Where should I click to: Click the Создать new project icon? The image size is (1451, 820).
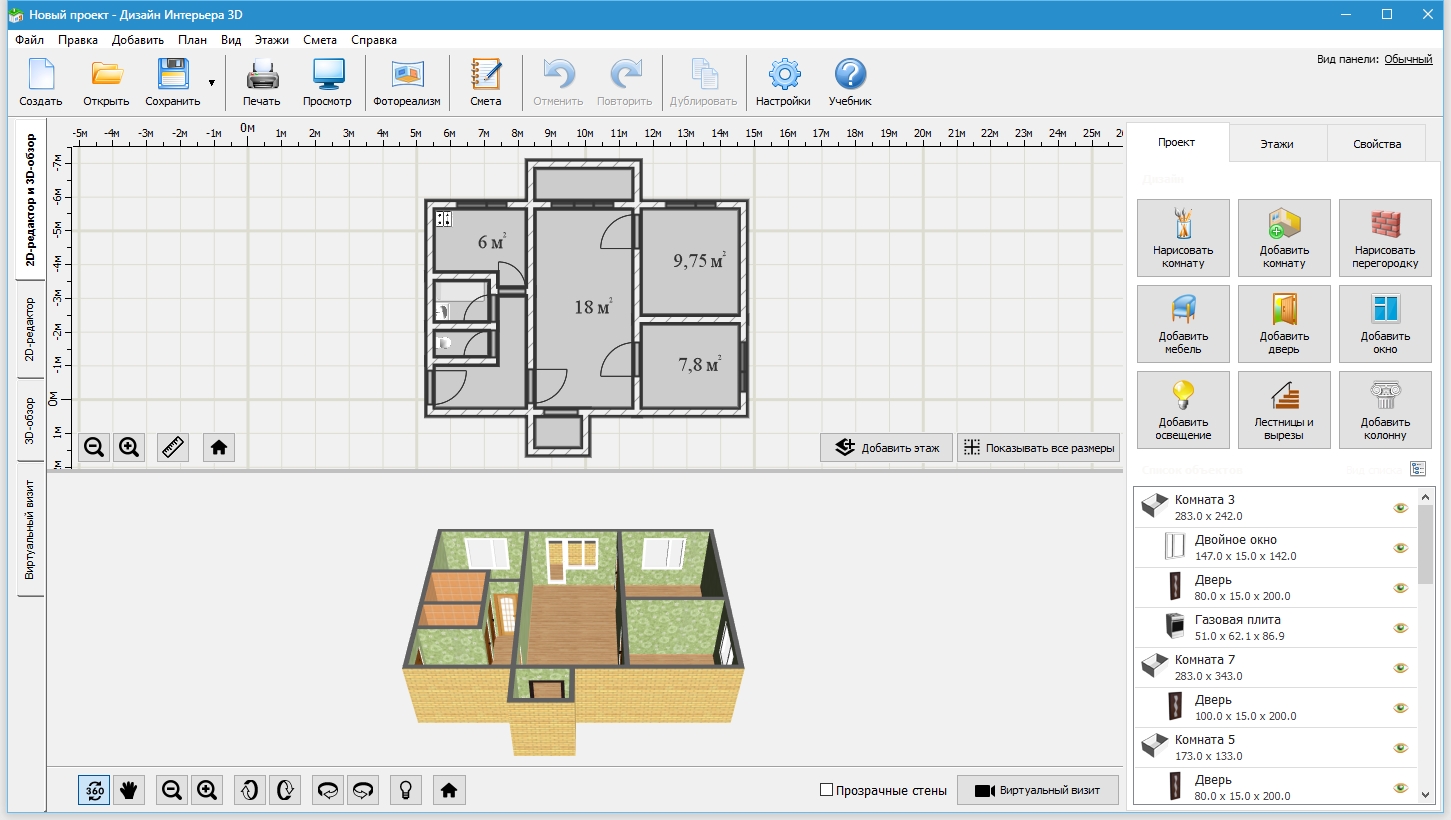[41, 82]
